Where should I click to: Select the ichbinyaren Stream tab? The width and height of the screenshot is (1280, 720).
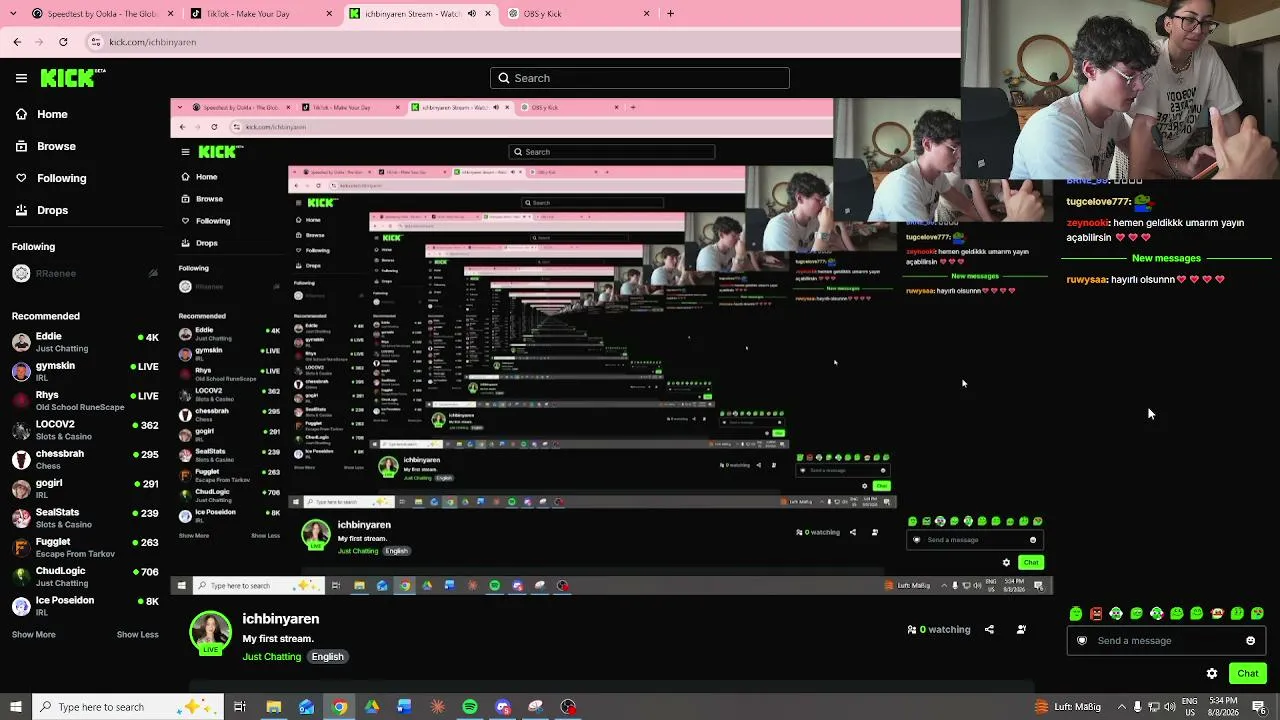click(x=421, y=14)
